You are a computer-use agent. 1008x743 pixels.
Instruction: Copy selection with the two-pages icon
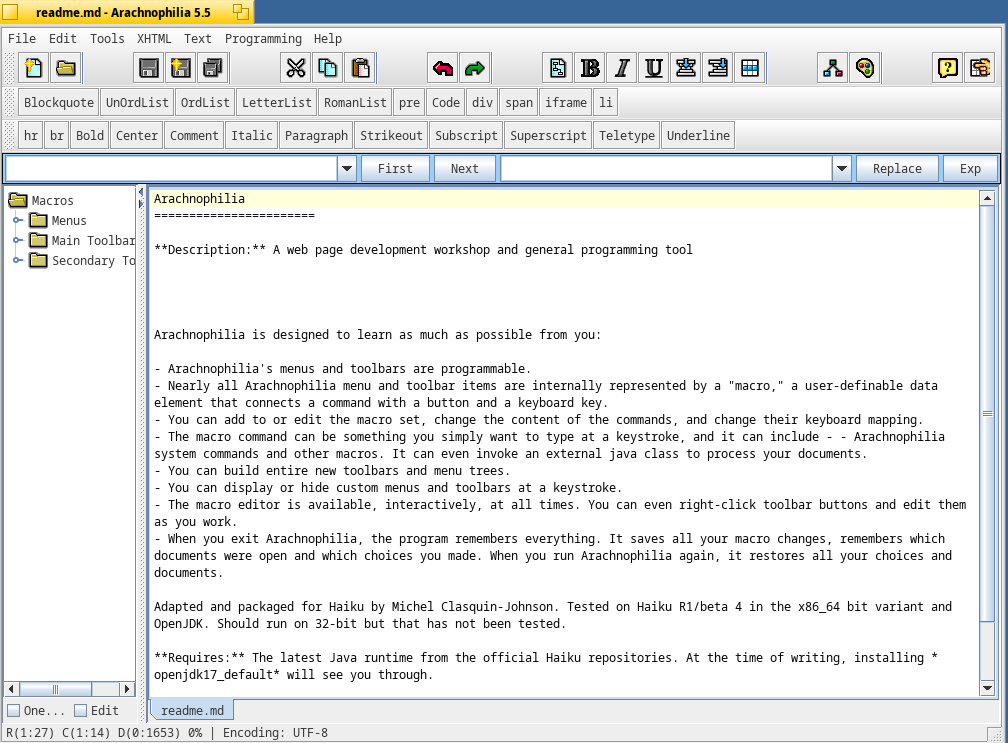click(x=328, y=68)
